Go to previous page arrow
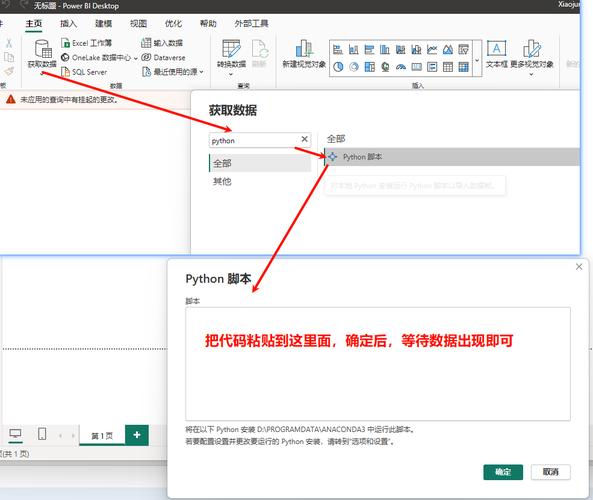This screenshot has height=500, width=593. [x=61, y=436]
